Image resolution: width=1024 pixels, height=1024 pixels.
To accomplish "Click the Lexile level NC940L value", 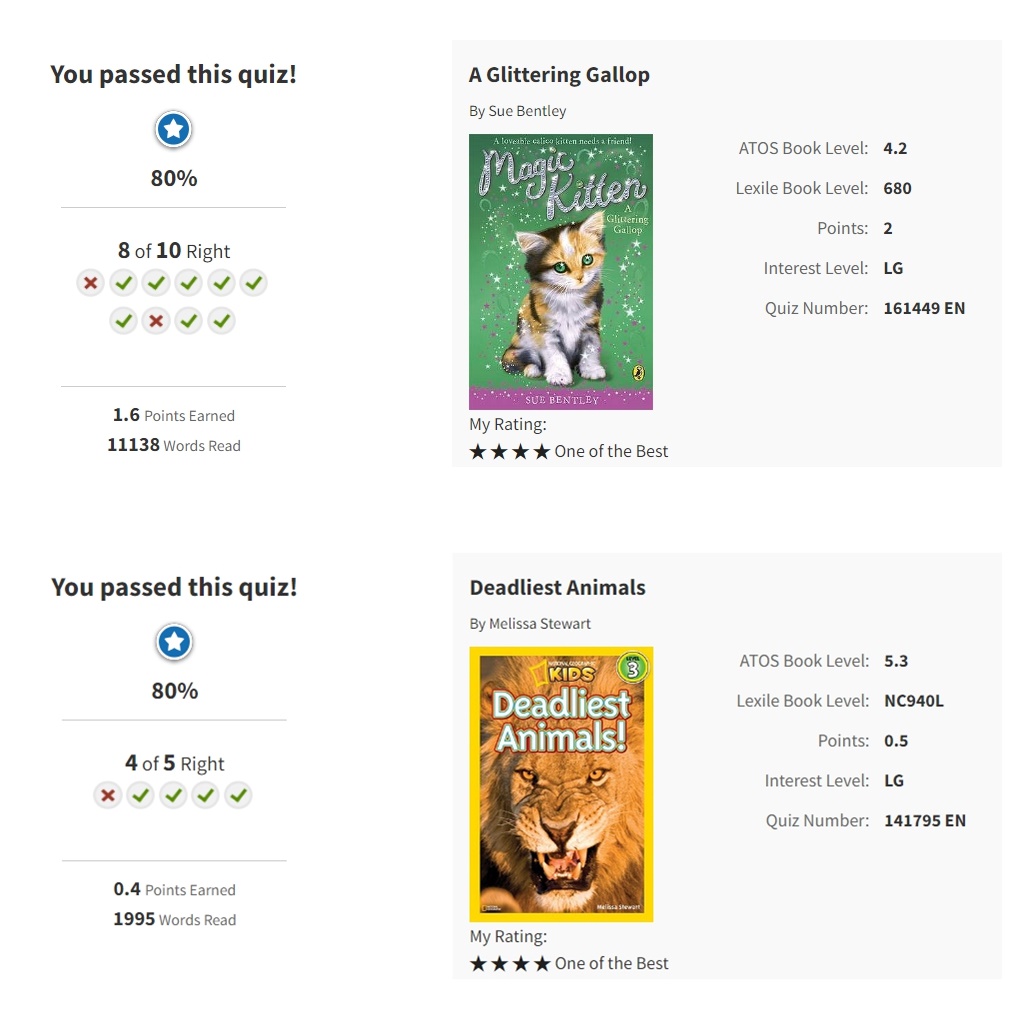I will point(914,701).
